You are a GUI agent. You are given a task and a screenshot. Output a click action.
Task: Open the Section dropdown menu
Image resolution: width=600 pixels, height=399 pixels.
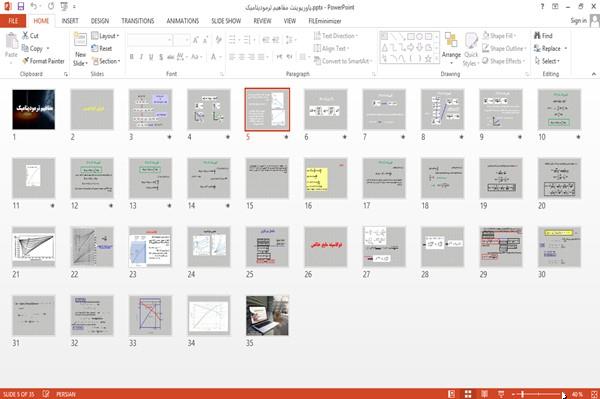(106, 61)
